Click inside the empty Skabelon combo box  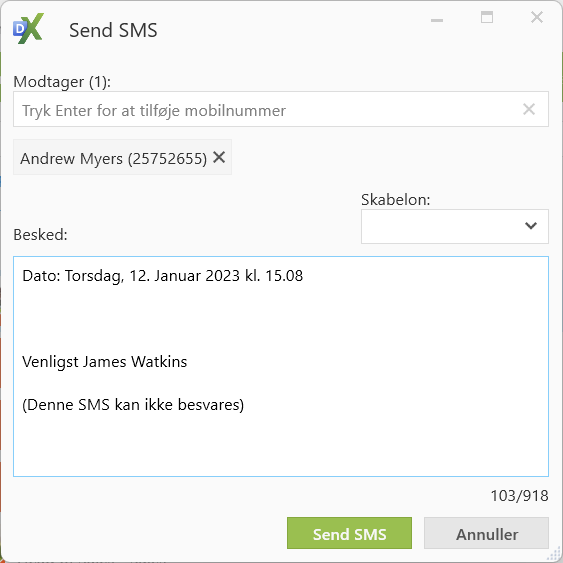tap(441, 227)
